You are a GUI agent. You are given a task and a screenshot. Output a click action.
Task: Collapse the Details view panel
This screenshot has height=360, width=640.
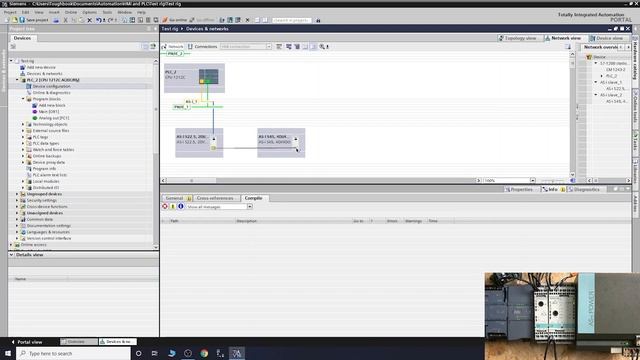11,255
